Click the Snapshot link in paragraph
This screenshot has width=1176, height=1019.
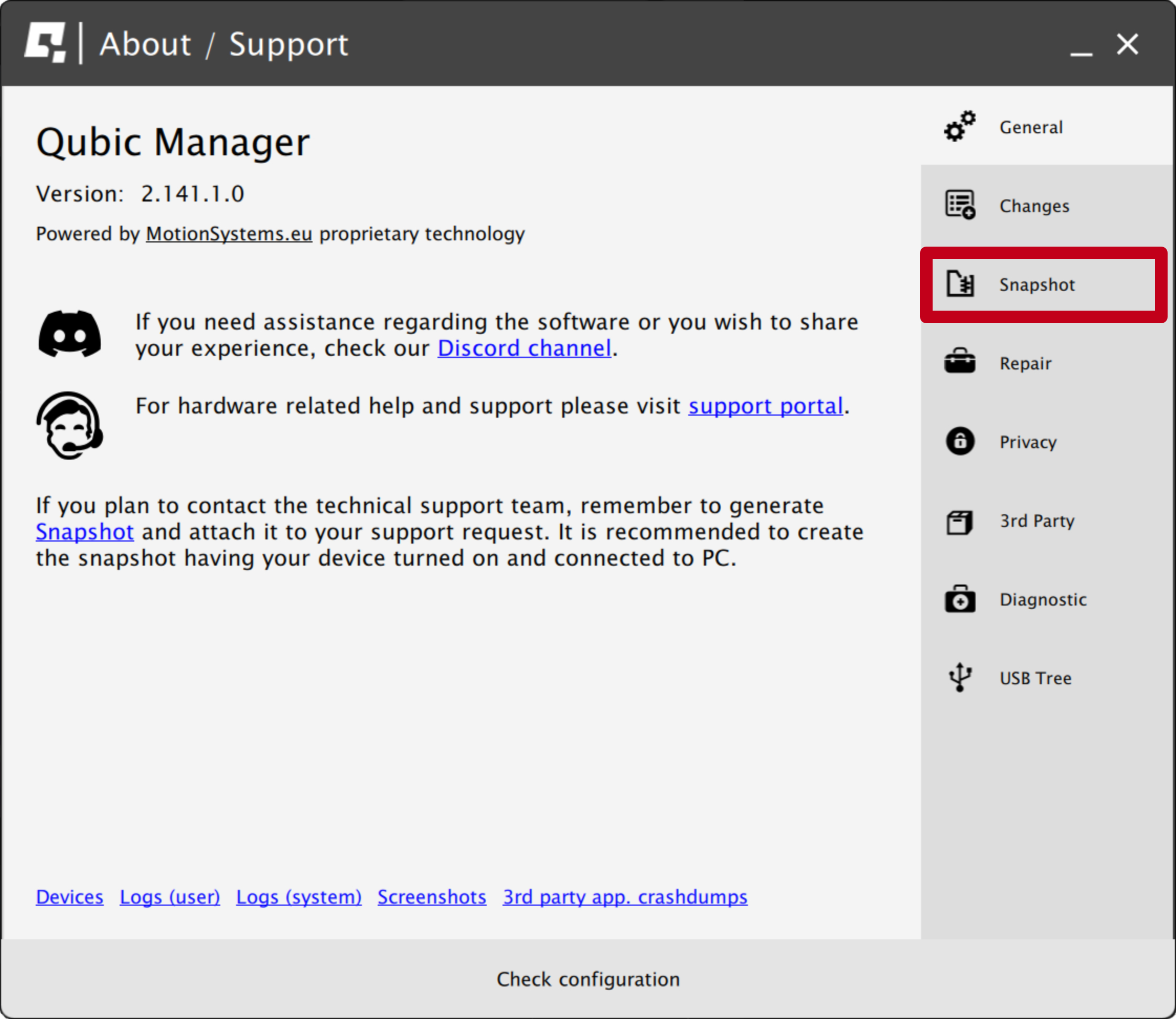(84, 532)
